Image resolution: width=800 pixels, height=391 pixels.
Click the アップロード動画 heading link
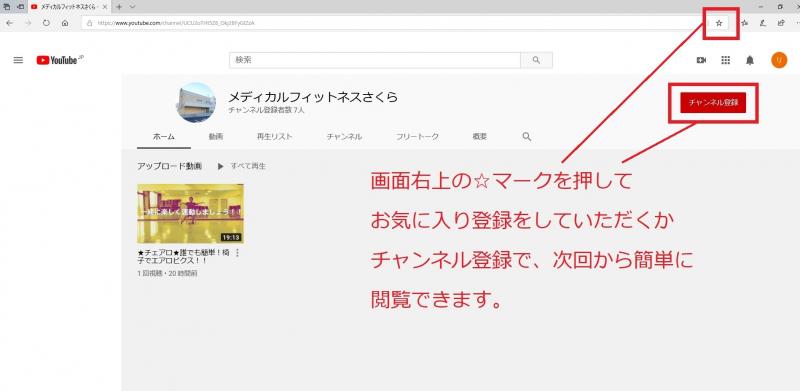[x=169, y=166]
